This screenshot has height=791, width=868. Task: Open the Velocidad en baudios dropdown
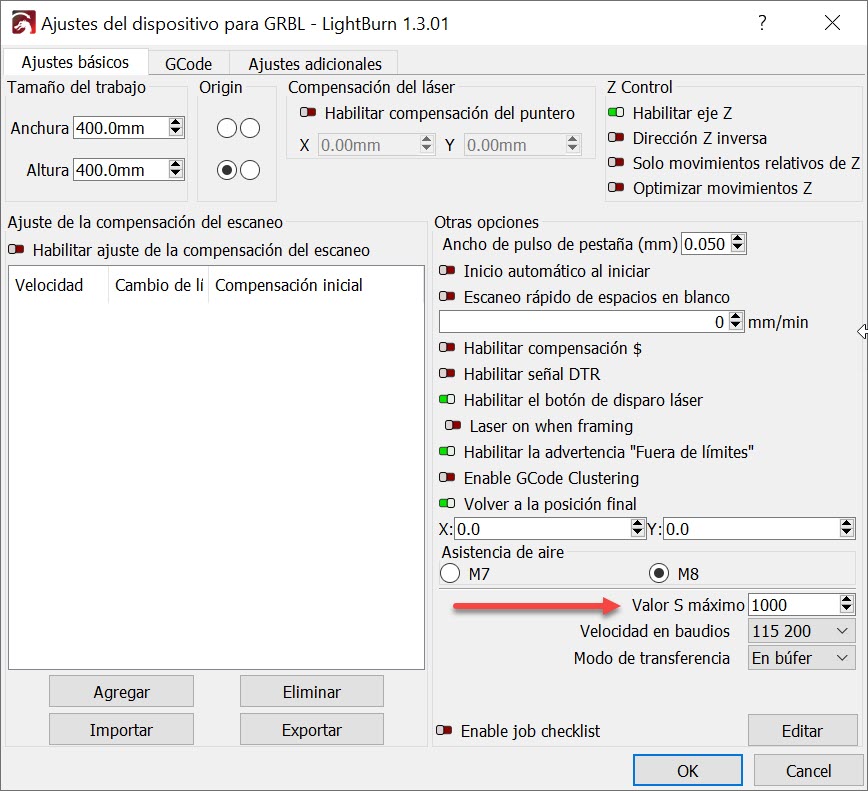(x=801, y=631)
